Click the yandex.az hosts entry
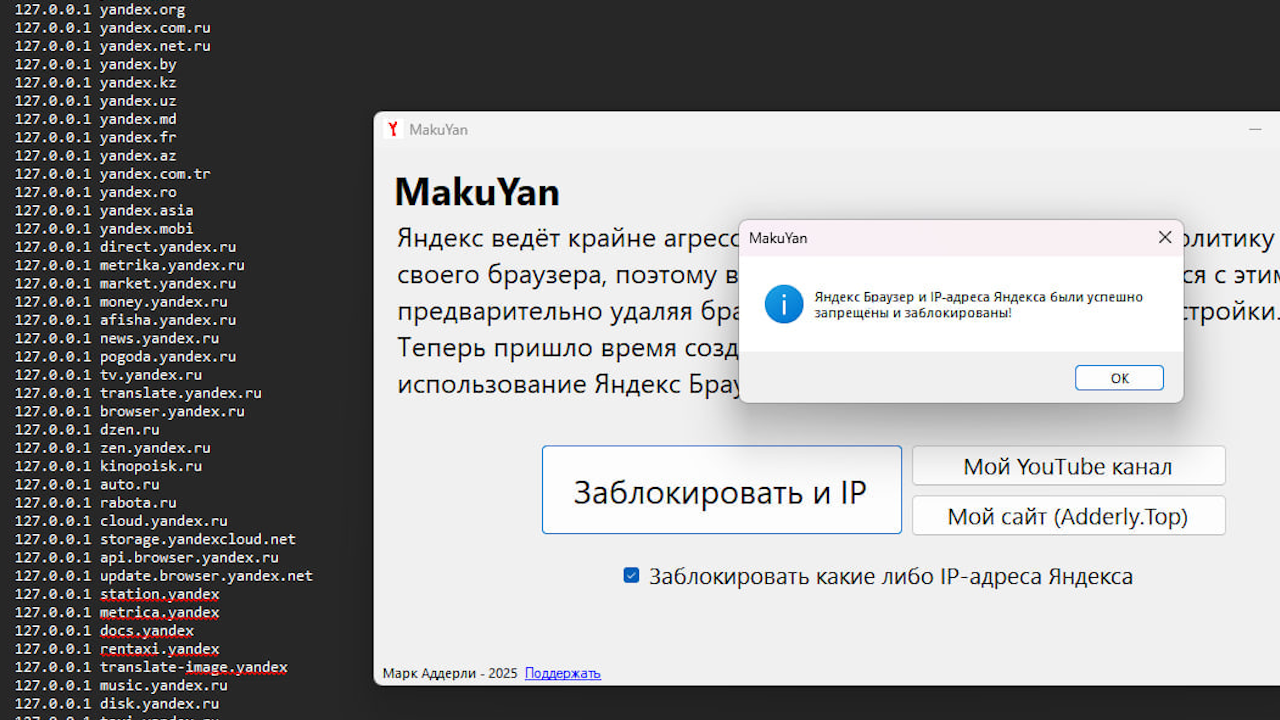The image size is (1280, 720). pyautogui.click(x=95, y=155)
